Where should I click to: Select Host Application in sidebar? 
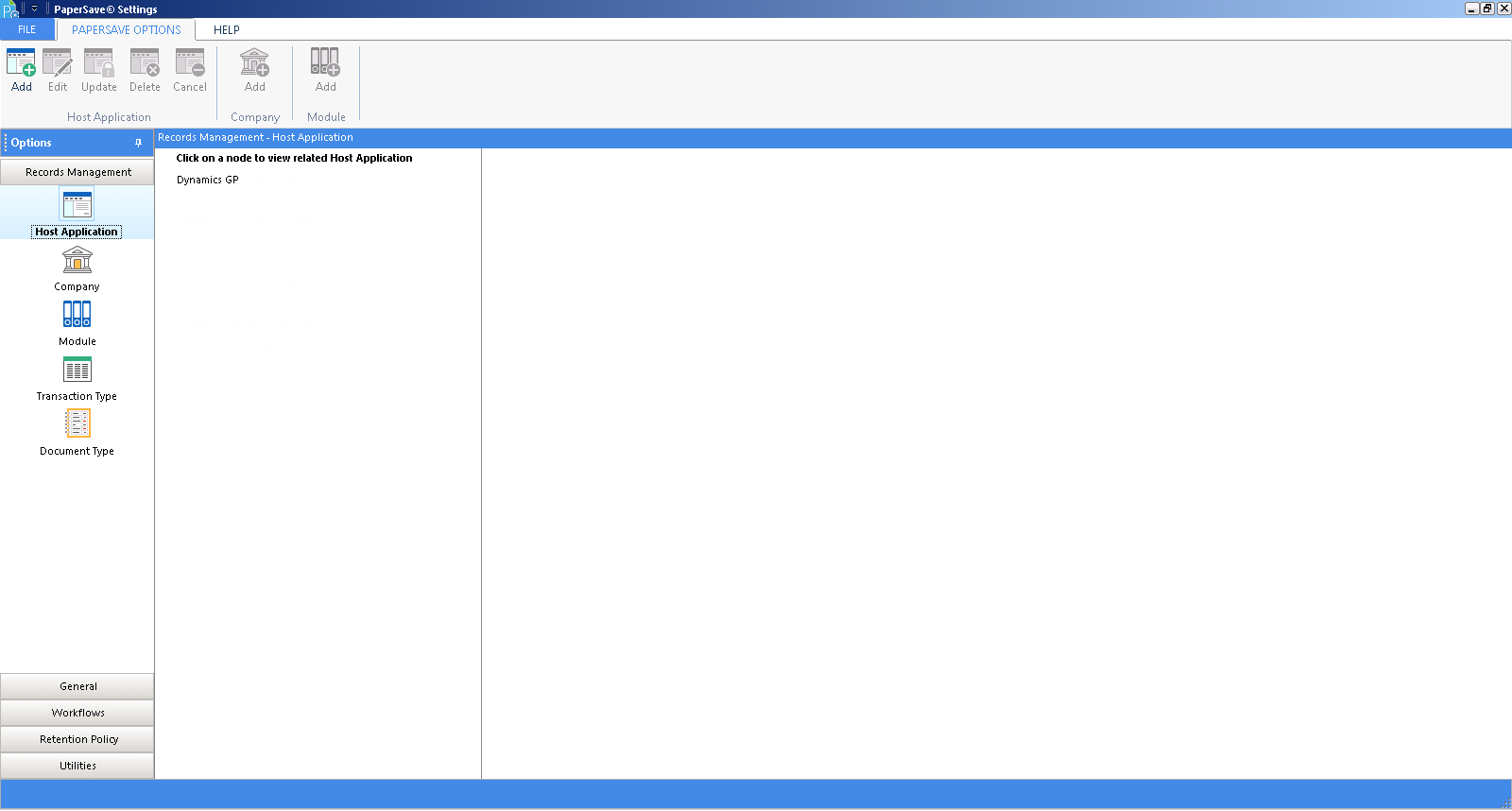77,213
